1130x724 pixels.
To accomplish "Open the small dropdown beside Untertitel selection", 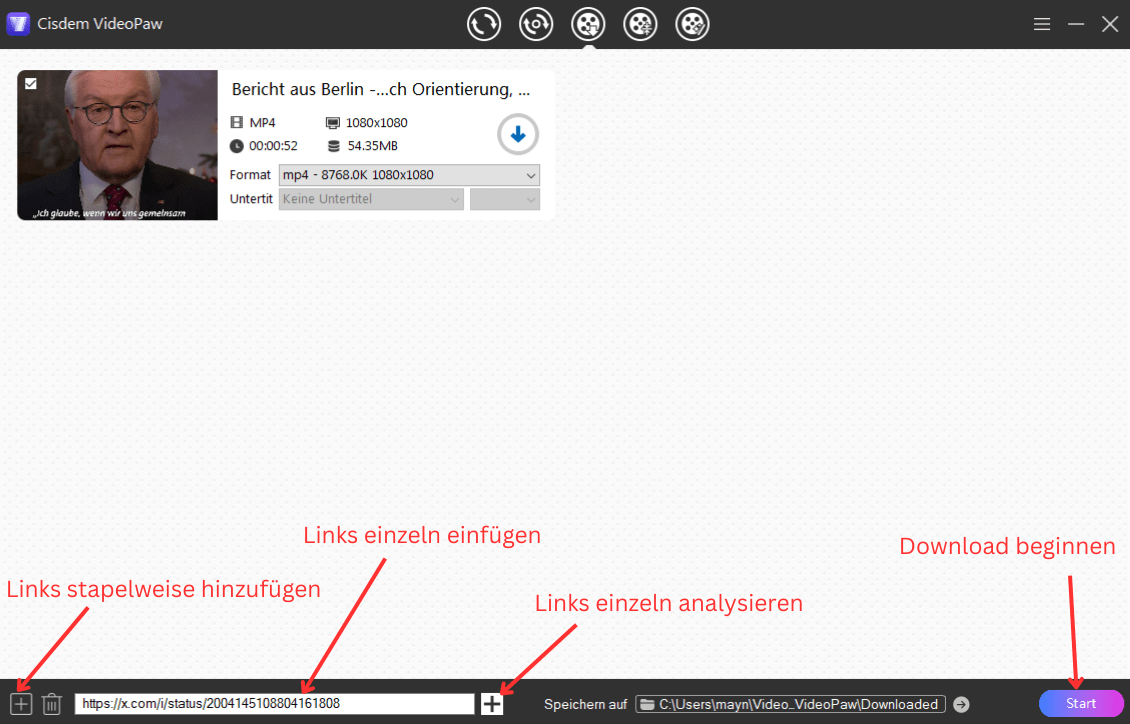I will (x=504, y=199).
